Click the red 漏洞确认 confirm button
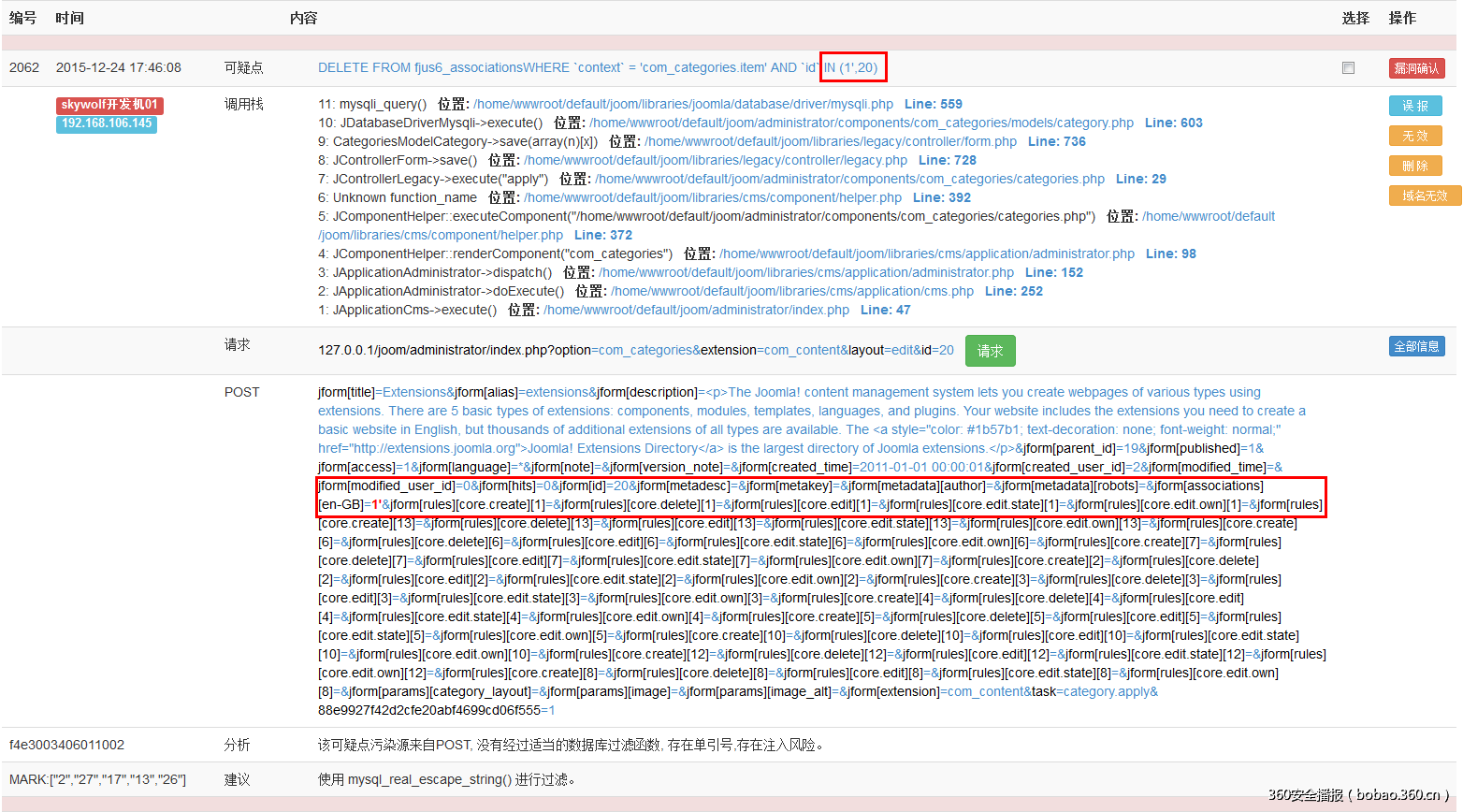1463x812 pixels. pos(1415,67)
